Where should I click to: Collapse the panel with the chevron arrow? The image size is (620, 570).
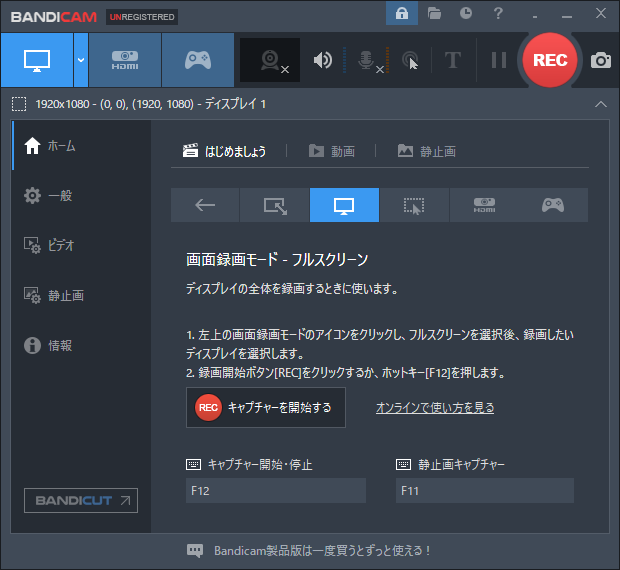point(601,104)
